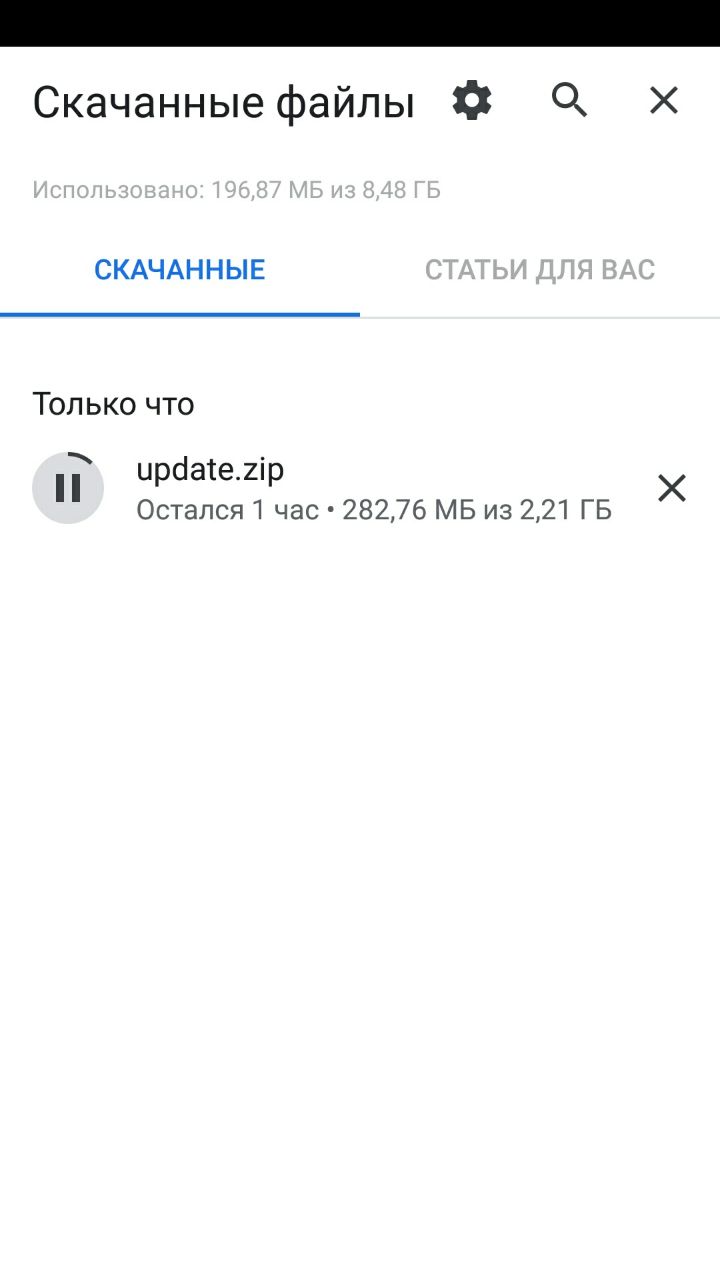Click the blue indicator under СКАЧАННЫЕ

pyautogui.click(x=180, y=315)
